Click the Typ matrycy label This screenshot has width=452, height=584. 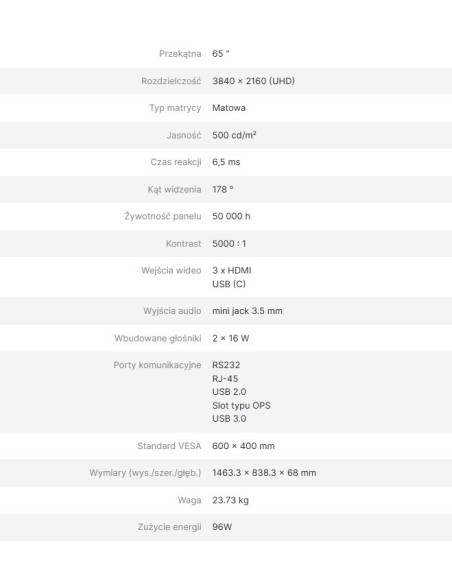click(x=175, y=108)
